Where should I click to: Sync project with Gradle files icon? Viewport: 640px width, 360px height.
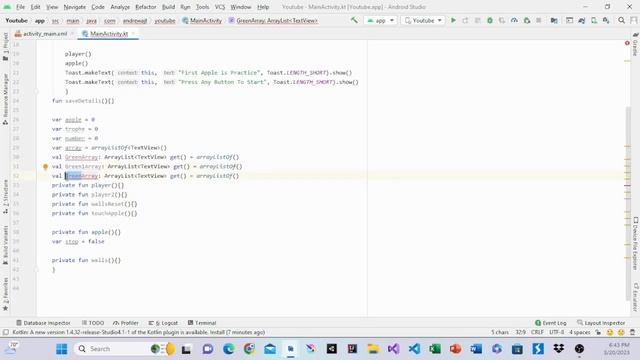point(582,20)
